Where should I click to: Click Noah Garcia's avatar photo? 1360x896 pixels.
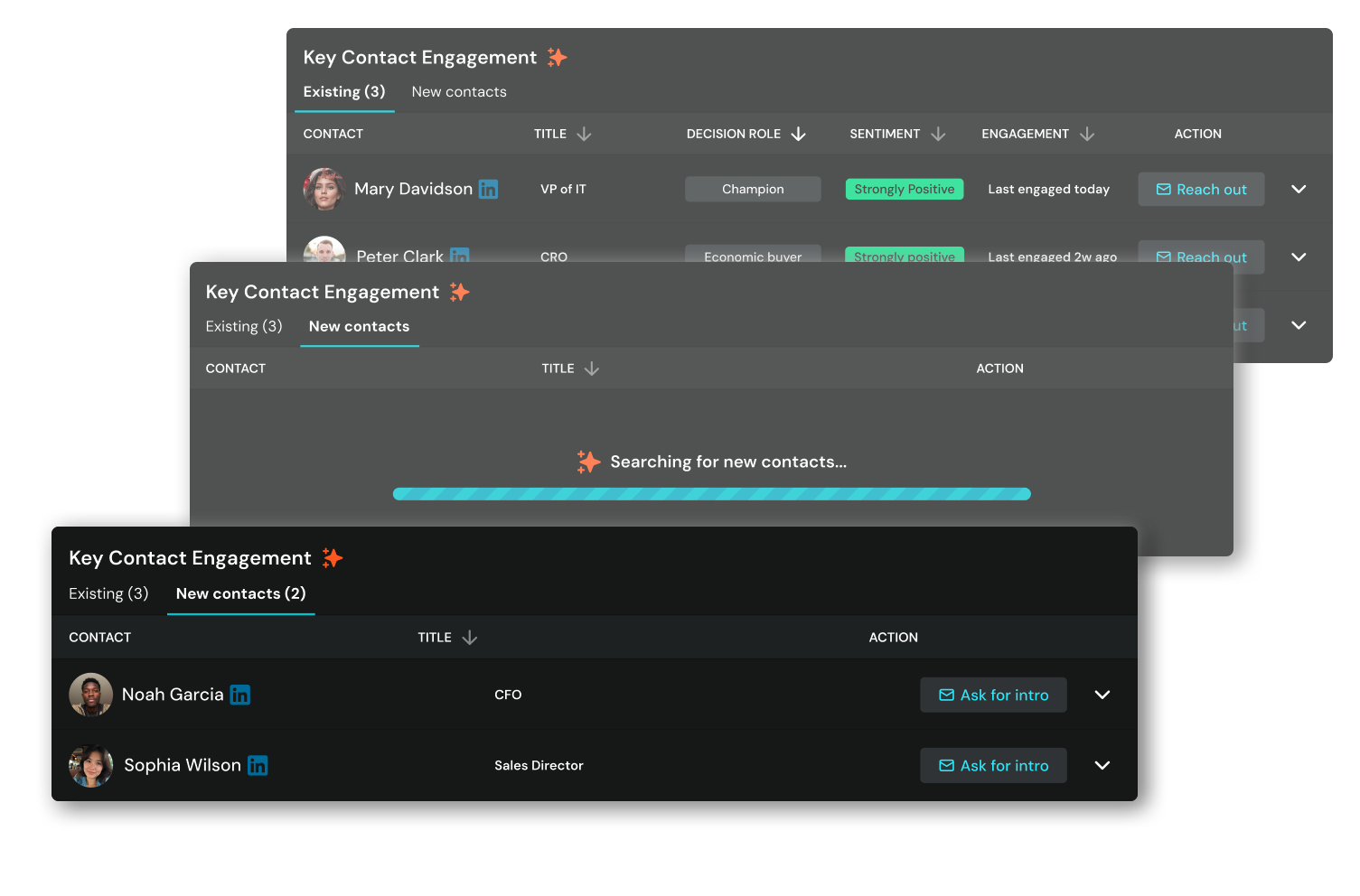coord(90,695)
